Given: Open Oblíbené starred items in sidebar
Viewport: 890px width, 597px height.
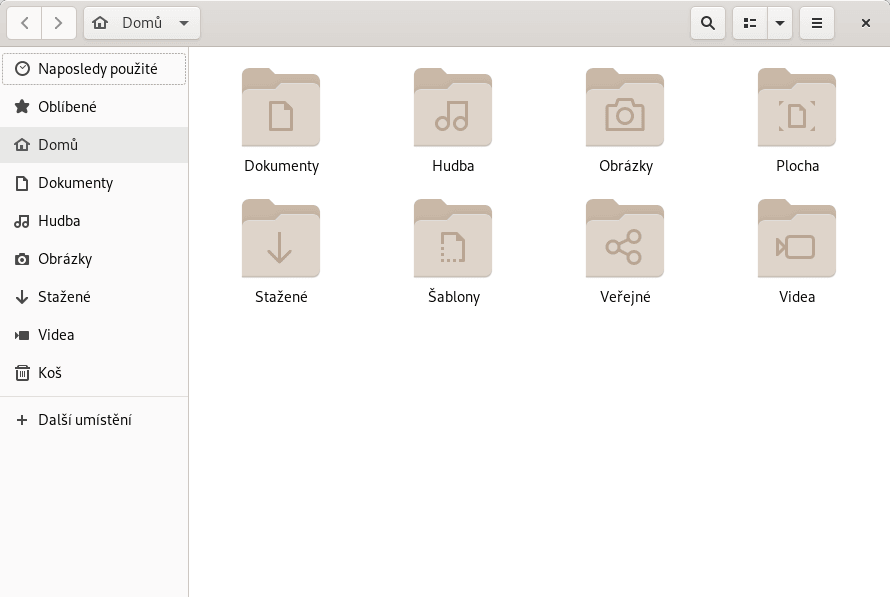Looking at the screenshot, I should (x=94, y=107).
